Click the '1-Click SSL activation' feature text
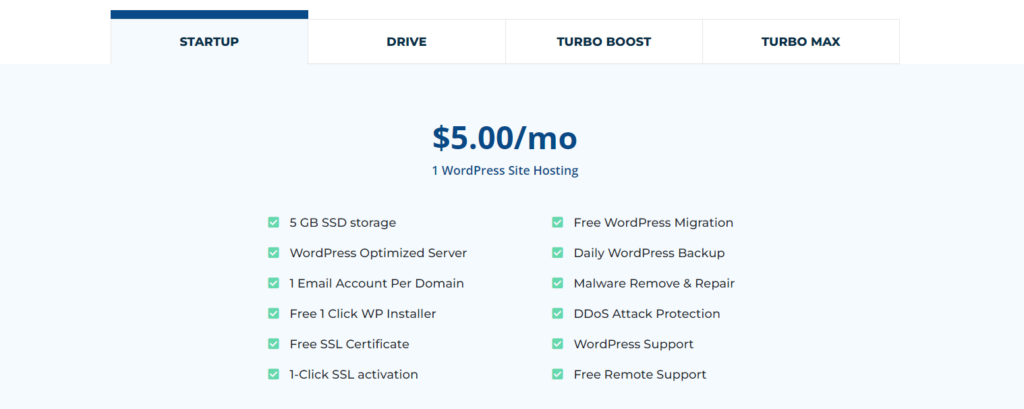 (x=354, y=374)
